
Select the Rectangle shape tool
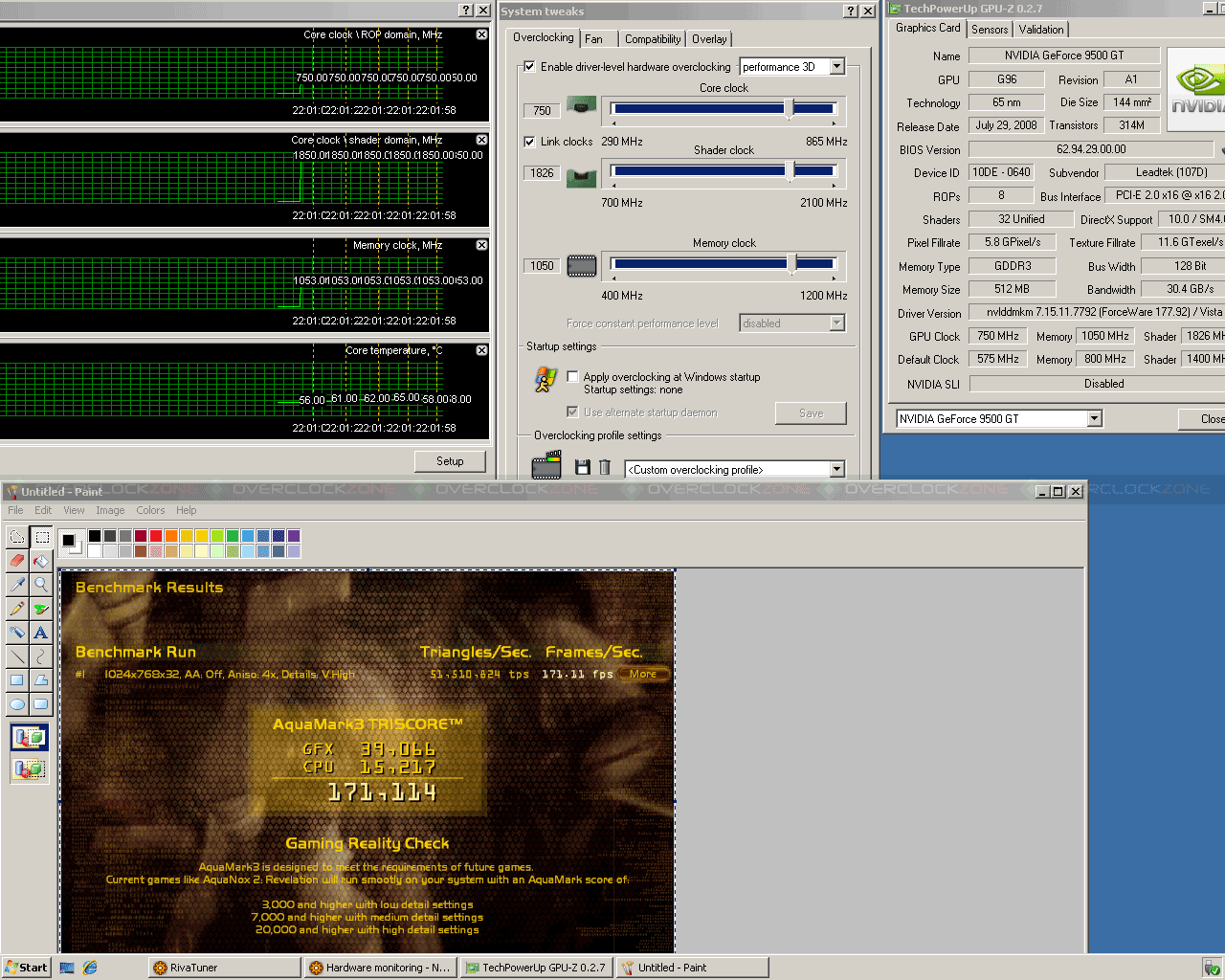coord(17,680)
